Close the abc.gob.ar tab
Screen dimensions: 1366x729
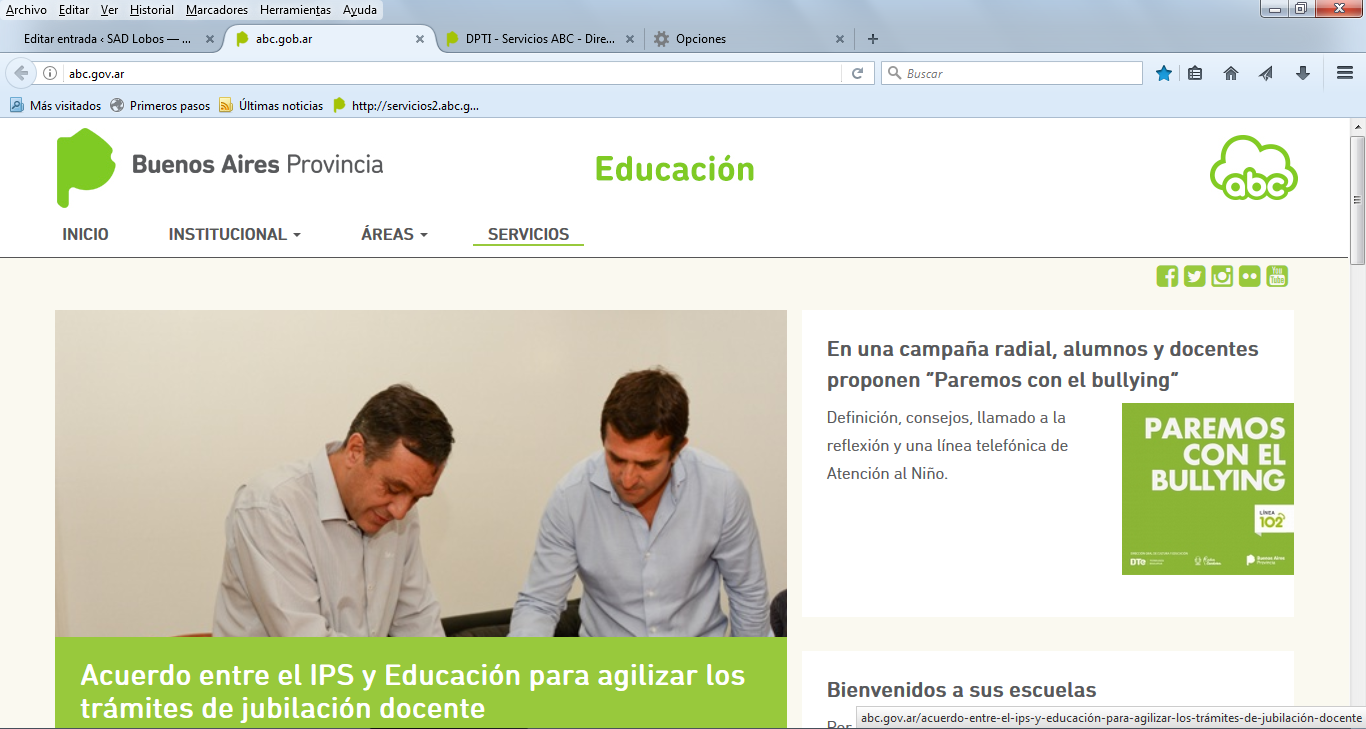(420, 39)
